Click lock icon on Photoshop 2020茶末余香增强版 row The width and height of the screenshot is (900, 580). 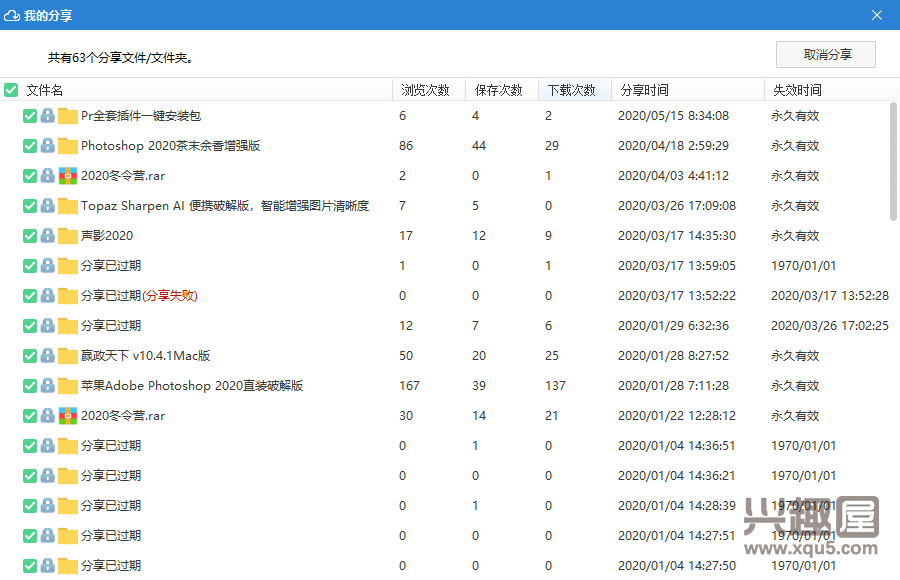pos(48,145)
